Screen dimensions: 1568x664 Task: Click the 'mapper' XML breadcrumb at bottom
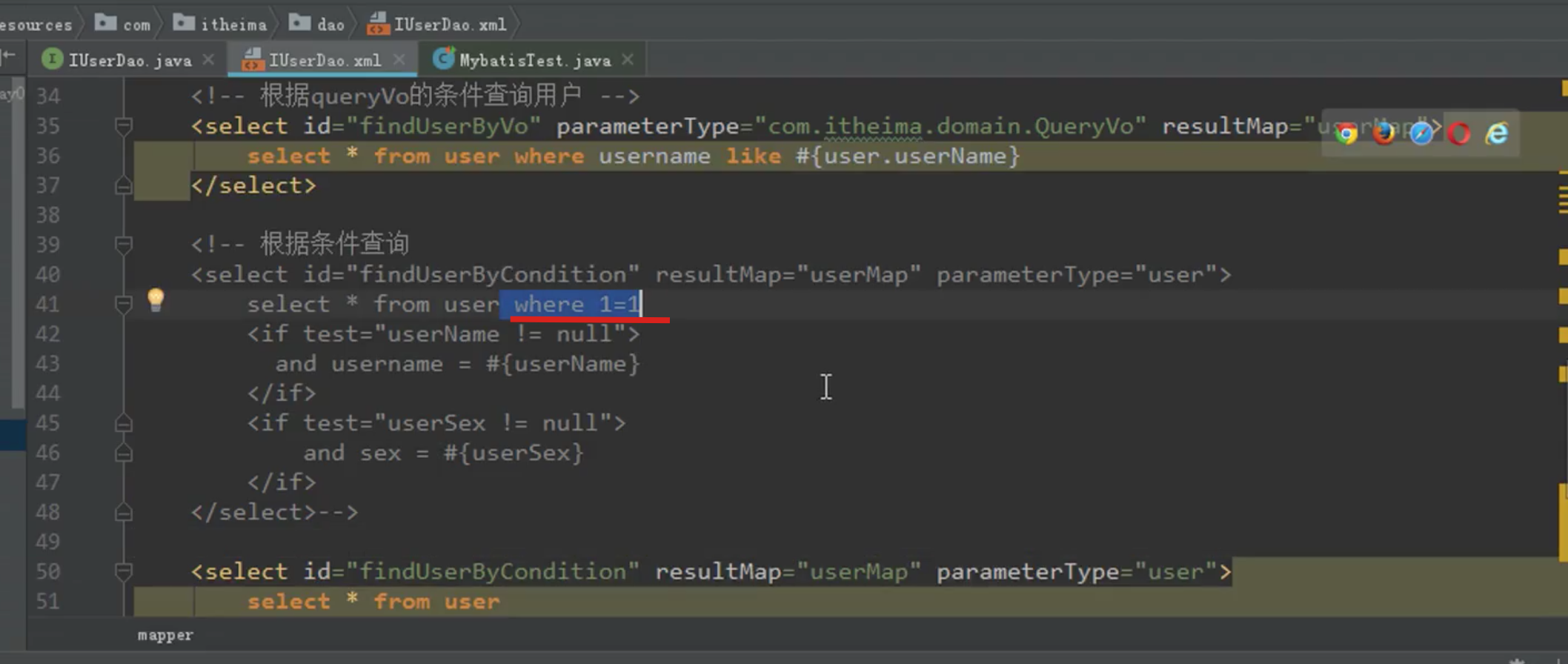click(x=165, y=635)
